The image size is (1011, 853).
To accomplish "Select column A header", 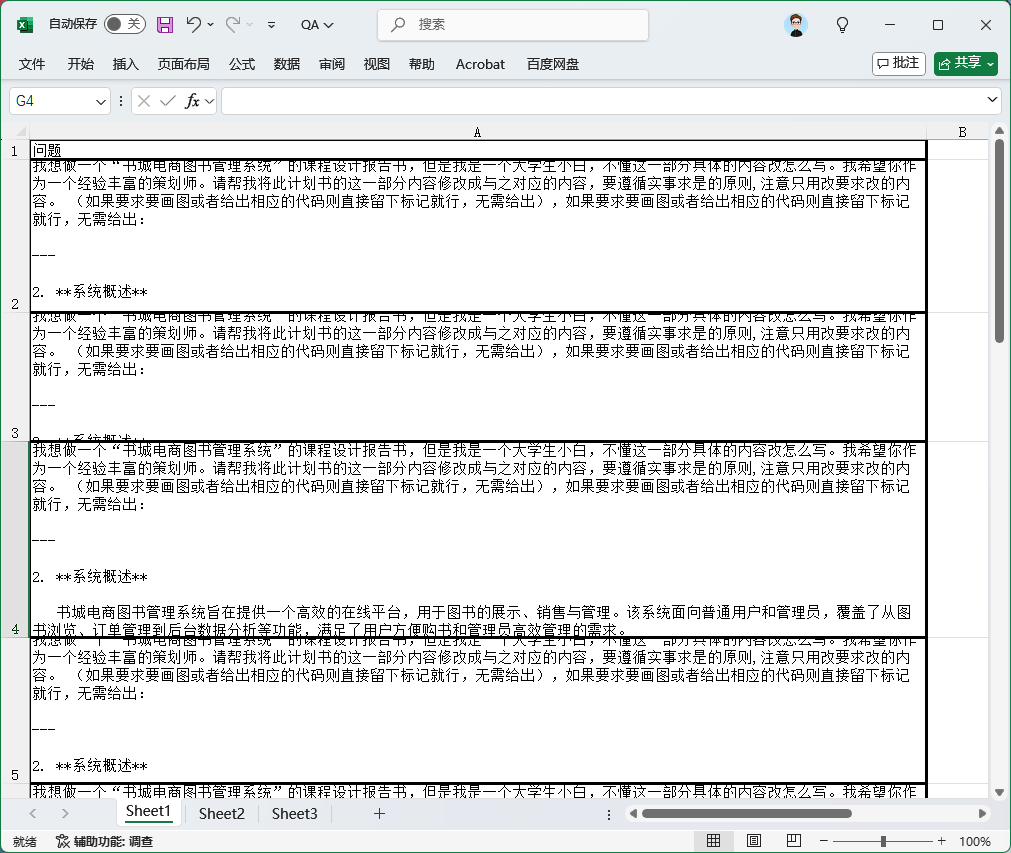I will click(x=478, y=132).
